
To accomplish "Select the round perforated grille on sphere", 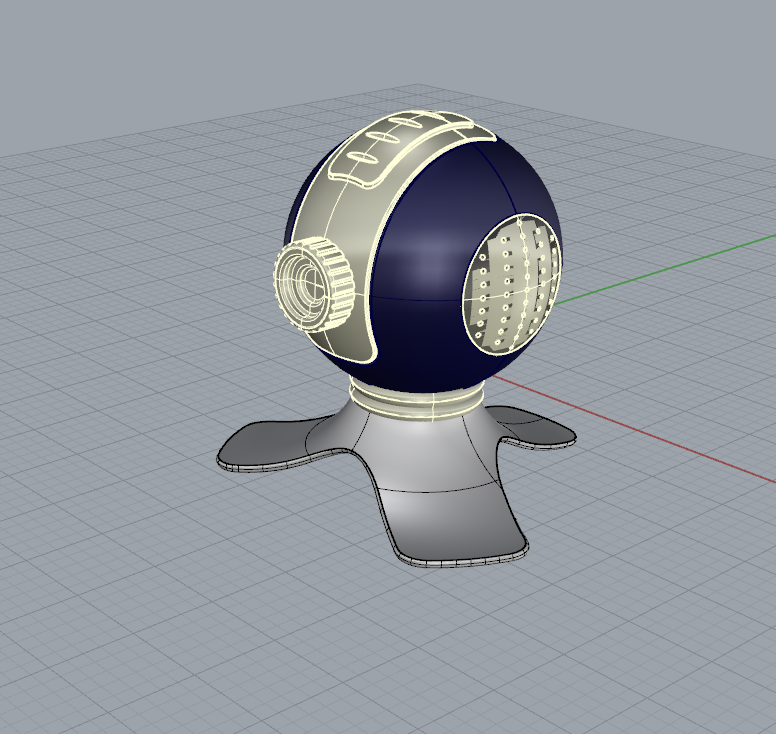I will click(x=512, y=284).
